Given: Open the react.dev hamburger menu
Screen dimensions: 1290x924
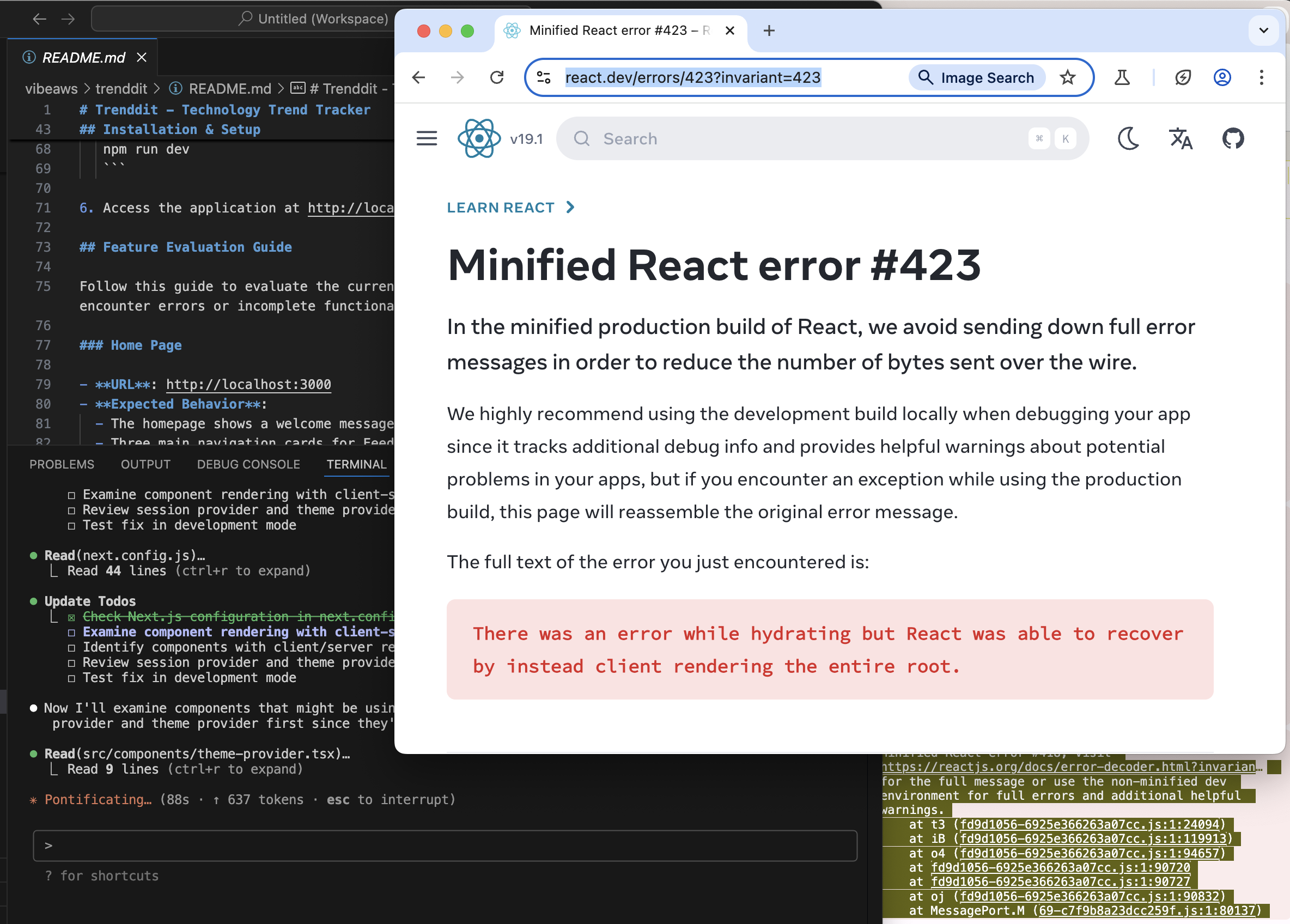Looking at the screenshot, I should pos(427,138).
